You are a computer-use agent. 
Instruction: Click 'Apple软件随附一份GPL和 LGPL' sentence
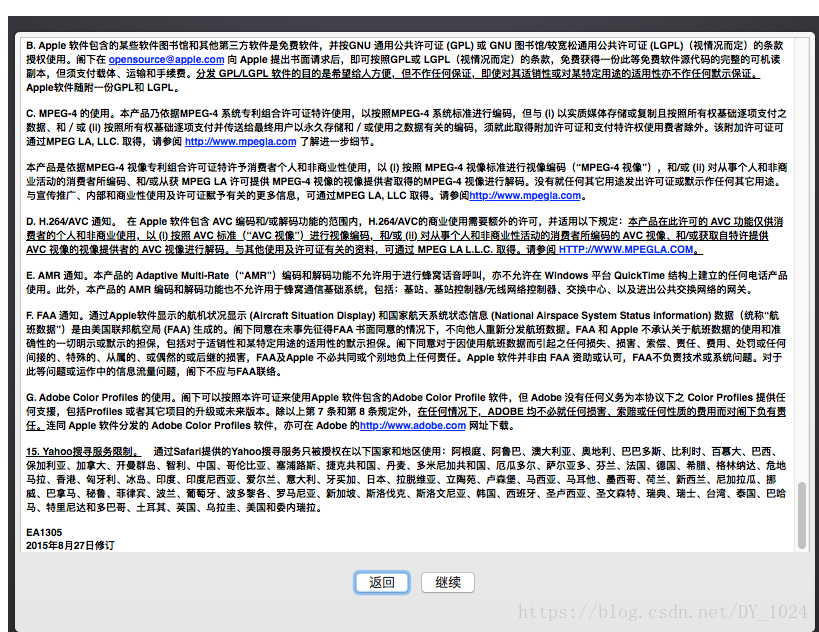click(102, 88)
